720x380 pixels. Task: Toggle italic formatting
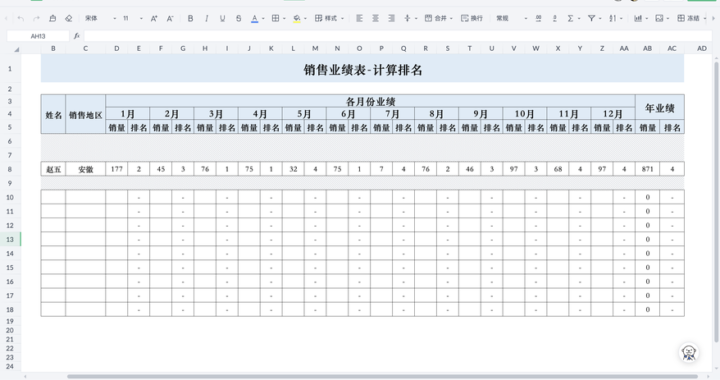click(x=206, y=18)
